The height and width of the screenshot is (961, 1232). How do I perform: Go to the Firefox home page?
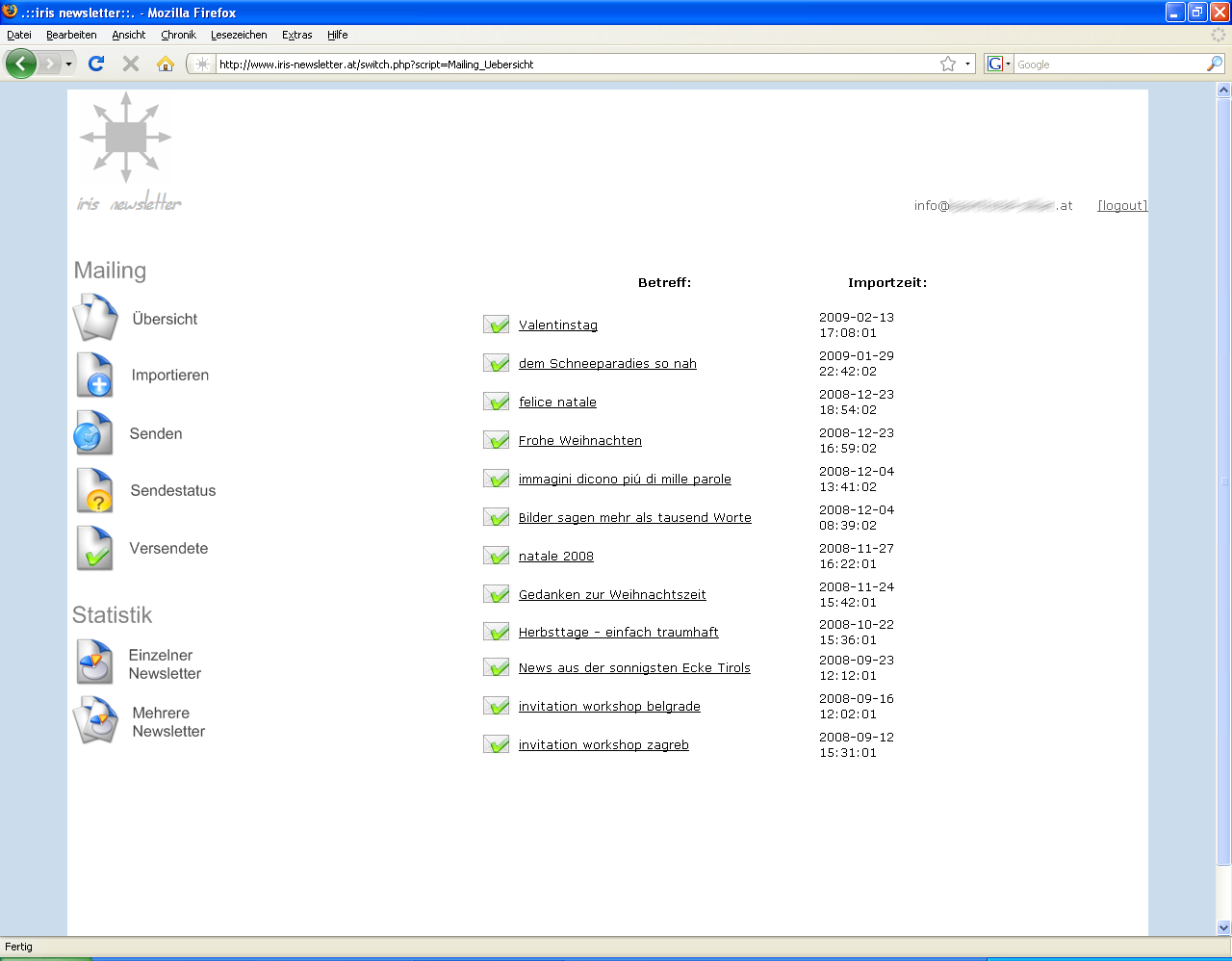[x=166, y=64]
